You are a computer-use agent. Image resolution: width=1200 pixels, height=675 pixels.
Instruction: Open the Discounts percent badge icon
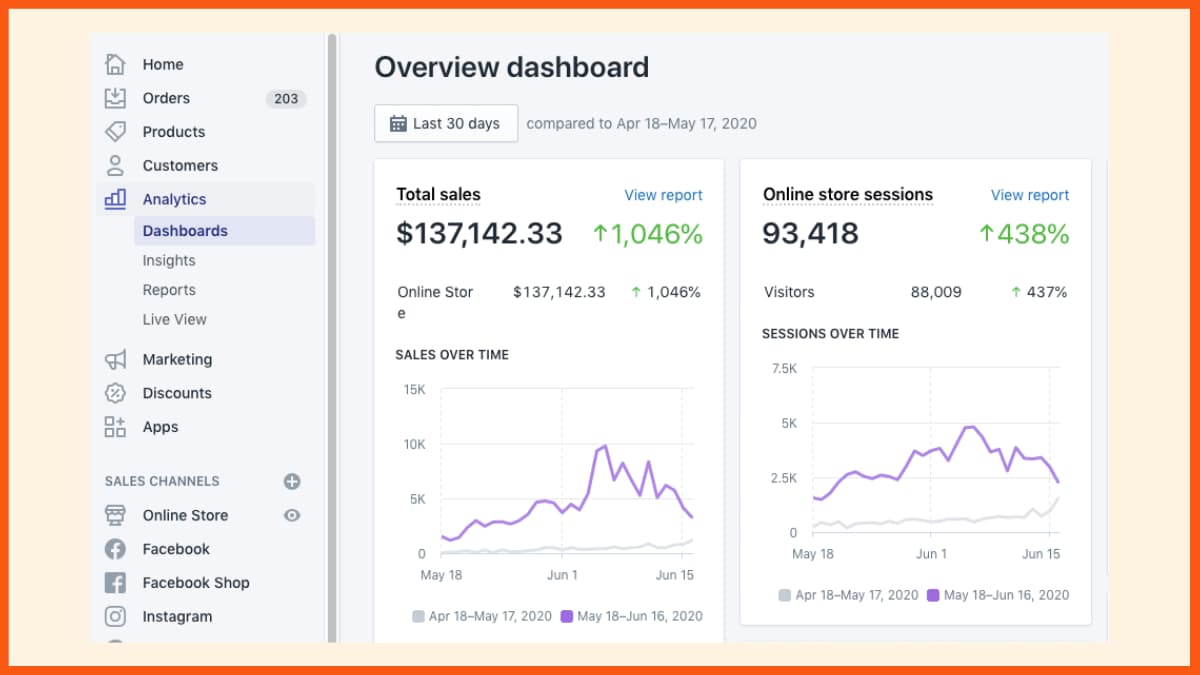pyautogui.click(x=115, y=393)
